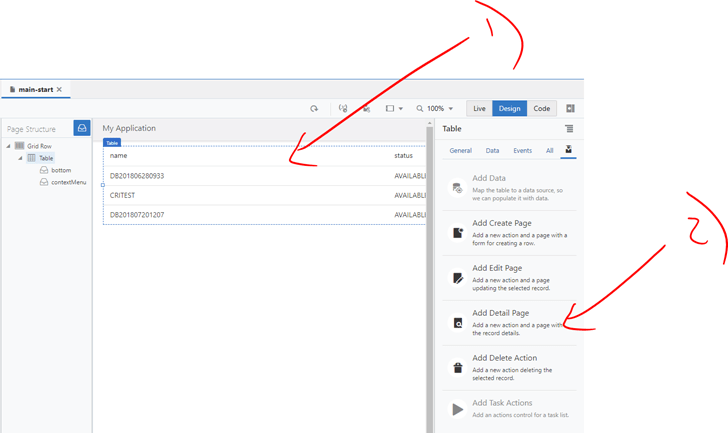The image size is (728, 433).
Task: Open the 100% zoom dropdown
Action: click(x=436, y=109)
